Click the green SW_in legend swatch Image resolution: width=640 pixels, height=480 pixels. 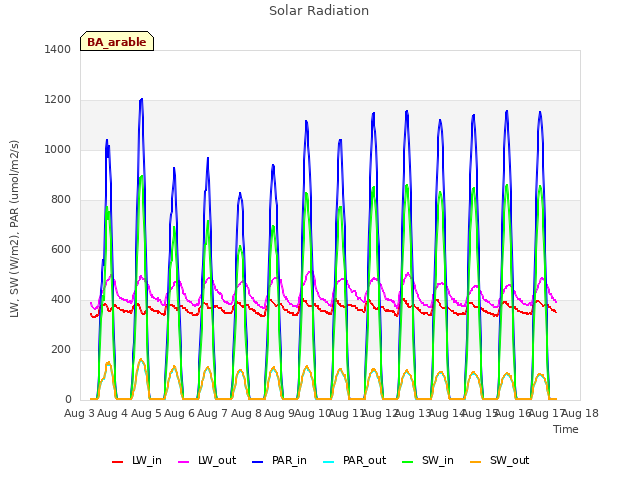[x=408, y=462]
